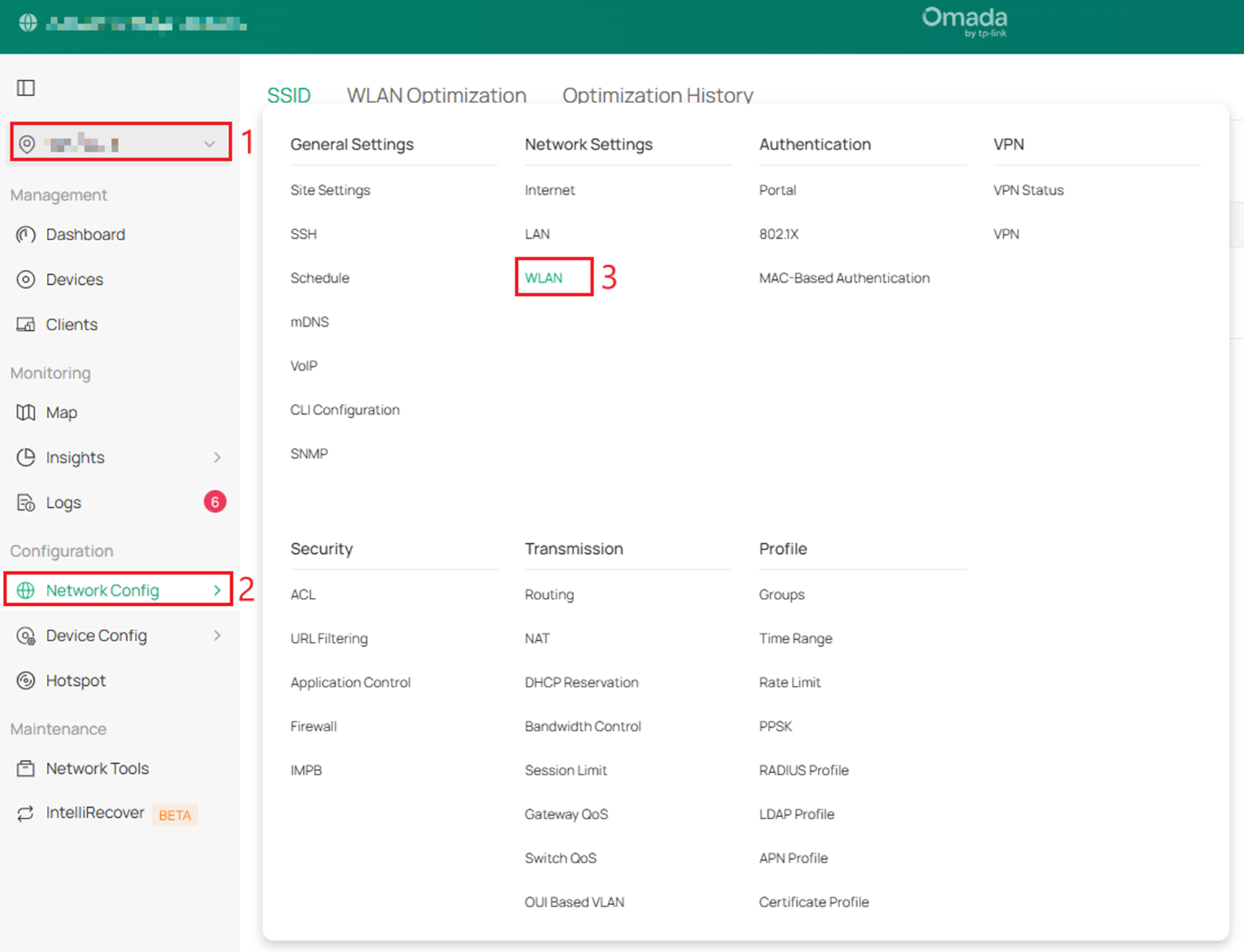Click the Dashboard gauge icon
The width and height of the screenshot is (1244, 952).
(26, 234)
